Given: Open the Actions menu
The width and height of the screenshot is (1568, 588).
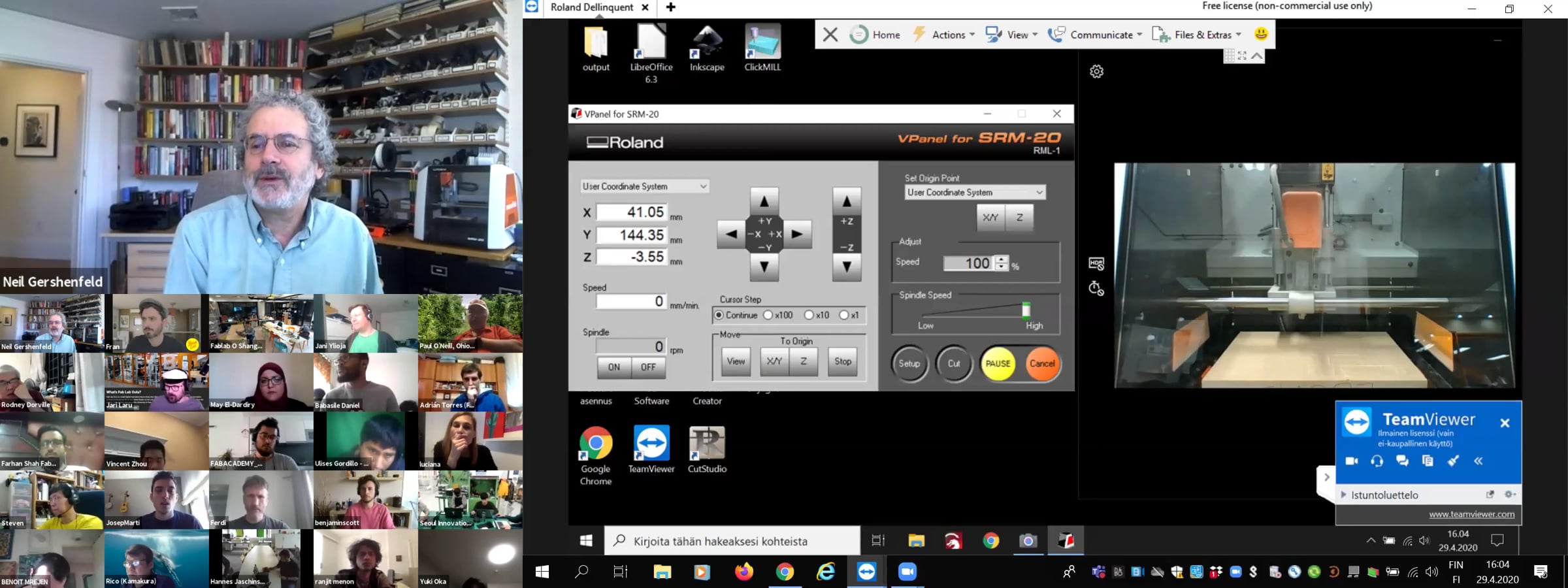Looking at the screenshot, I should tap(943, 35).
